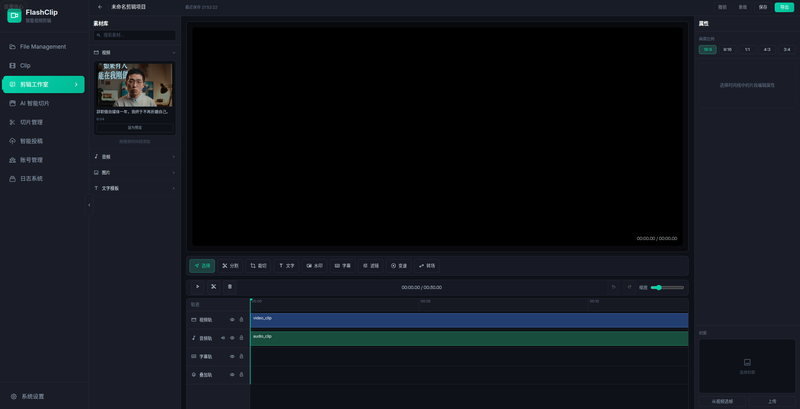Click the 字幕 subtitle tool

click(x=342, y=266)
